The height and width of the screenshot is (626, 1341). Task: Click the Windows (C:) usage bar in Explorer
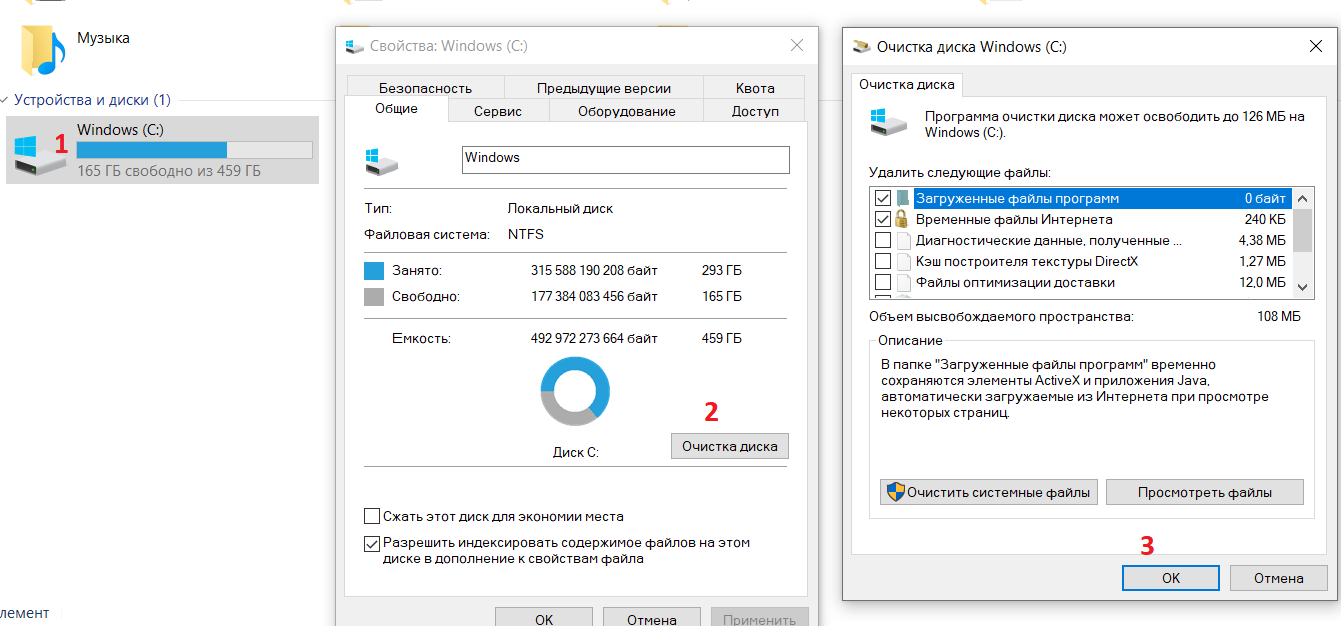click(x=195, y=150)
